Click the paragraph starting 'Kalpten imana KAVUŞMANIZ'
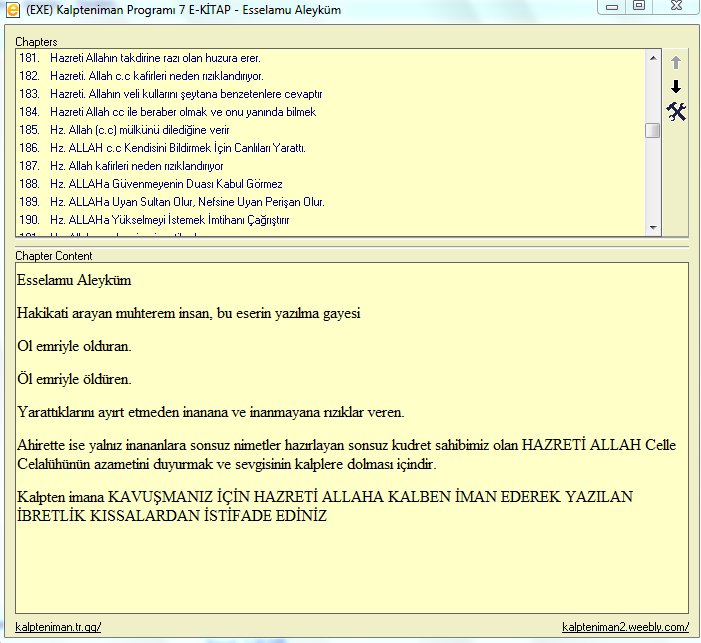The image size is (701, 643). click(325, 506)
